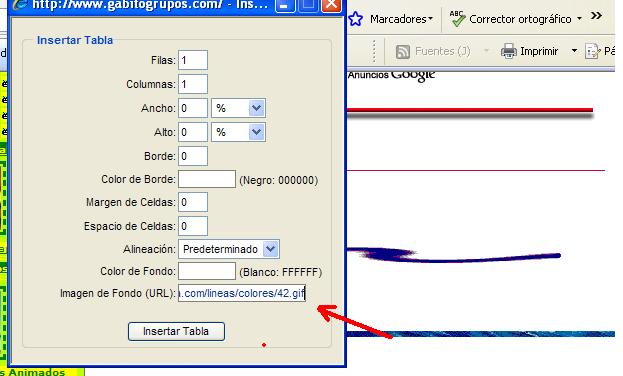Open the Marcadores menu

click(401, 19)
